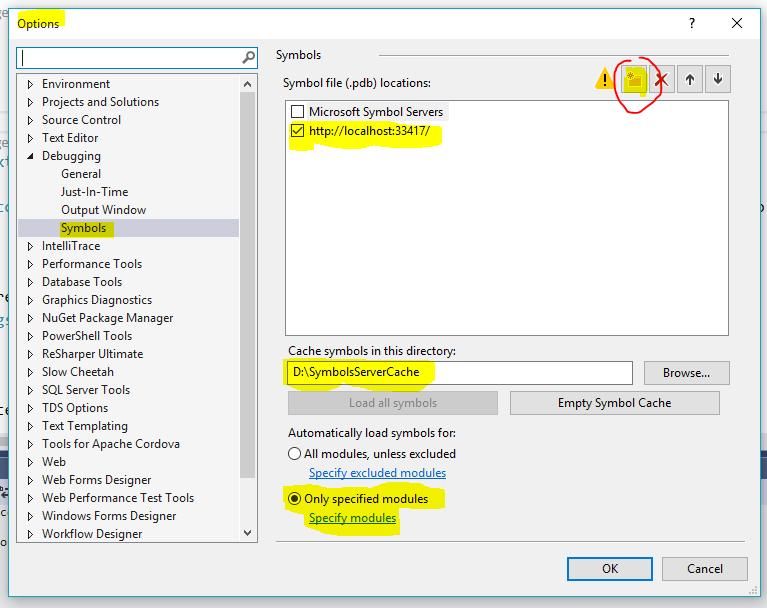Open the Specify modules link
The image size is (767, 608).
tap(352, 518)
